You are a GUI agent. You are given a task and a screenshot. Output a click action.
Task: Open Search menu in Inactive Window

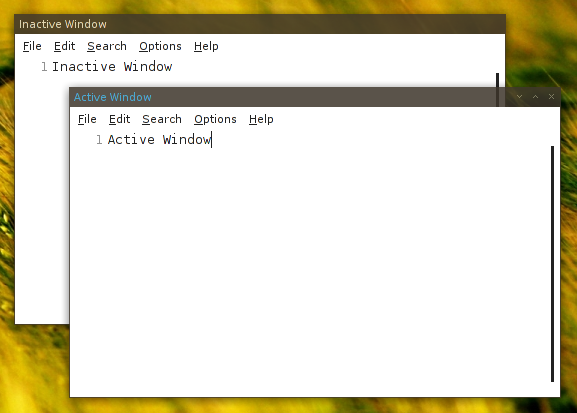(107, 46)
